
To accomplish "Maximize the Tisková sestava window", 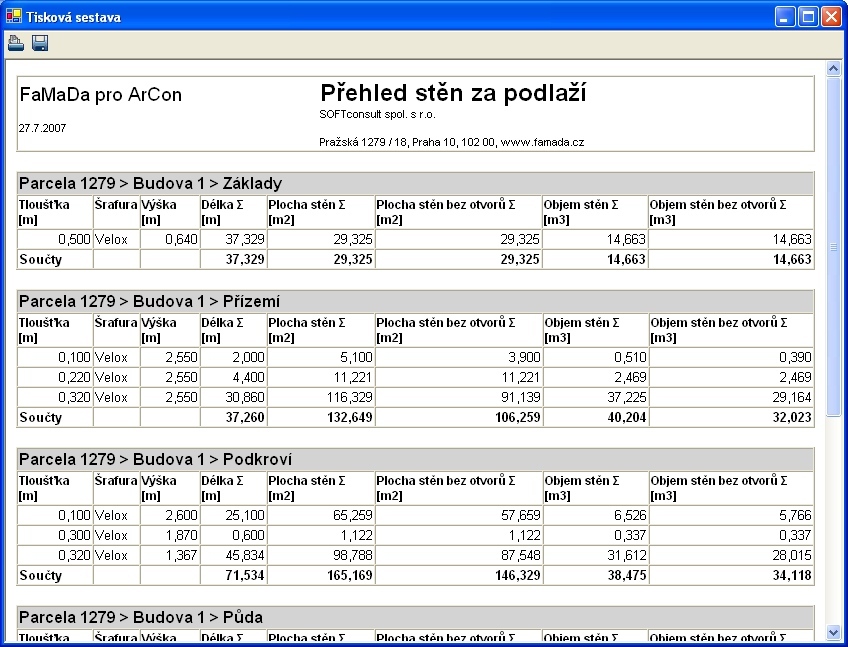I will coord(808,17).
